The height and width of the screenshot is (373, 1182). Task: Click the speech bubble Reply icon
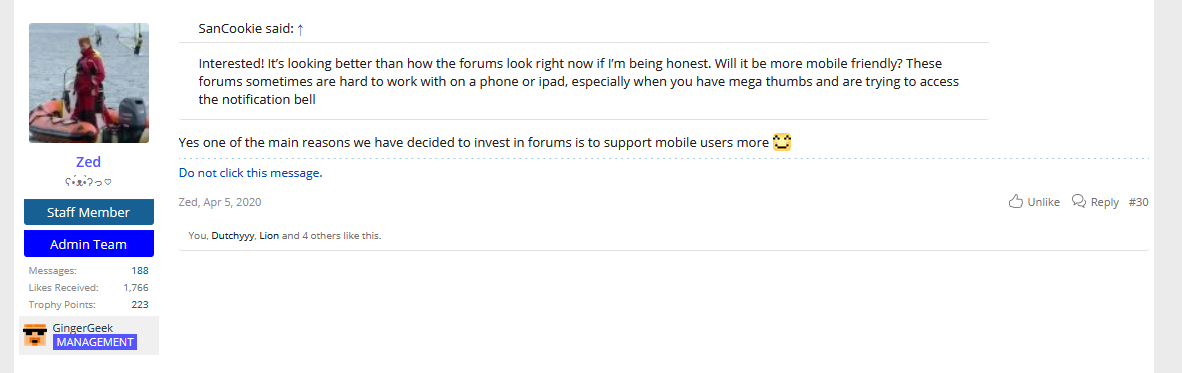[x=1079, y=201]
